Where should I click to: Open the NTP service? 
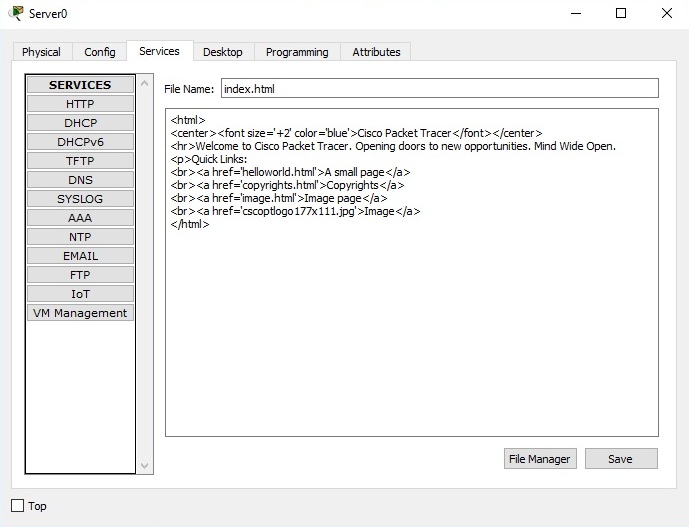pyautogui.click(x=80, y=237)
